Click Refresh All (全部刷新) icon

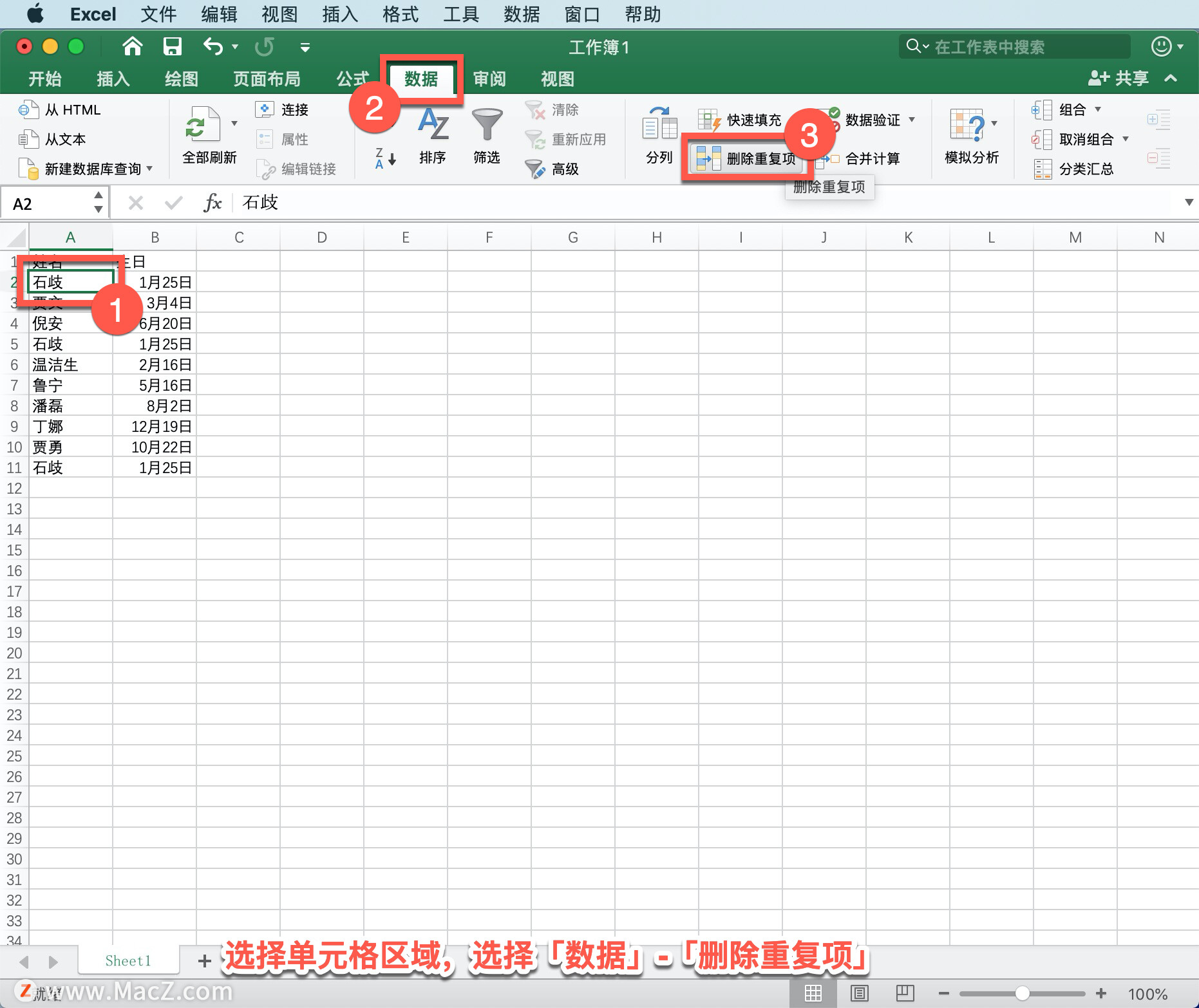pyautogui.click(x=202, y=124)
